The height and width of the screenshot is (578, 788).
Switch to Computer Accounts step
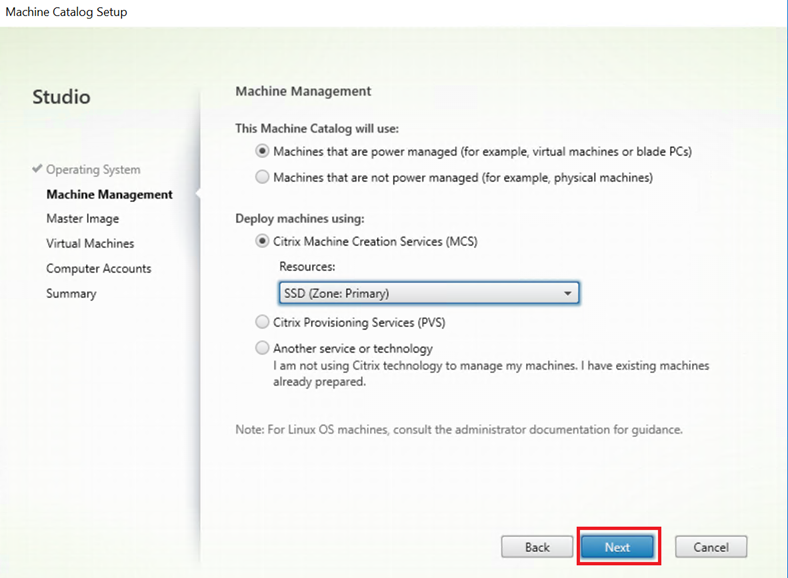coord(98,268)
